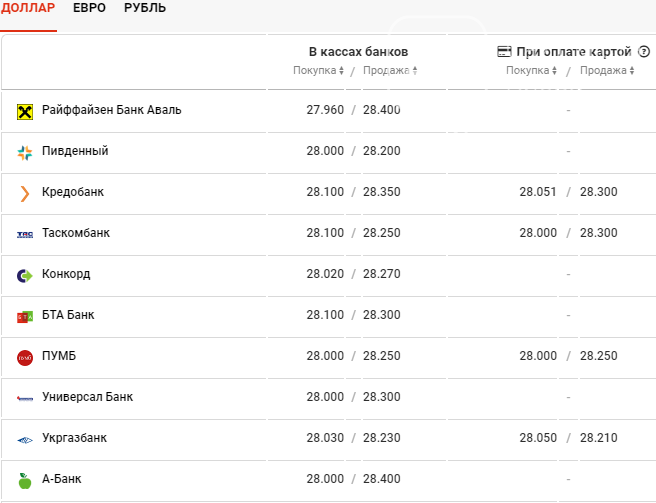The image size is (656, 503).
Task: Sort bank cash desk Покупка column
Action: click(x=318, y=70)
